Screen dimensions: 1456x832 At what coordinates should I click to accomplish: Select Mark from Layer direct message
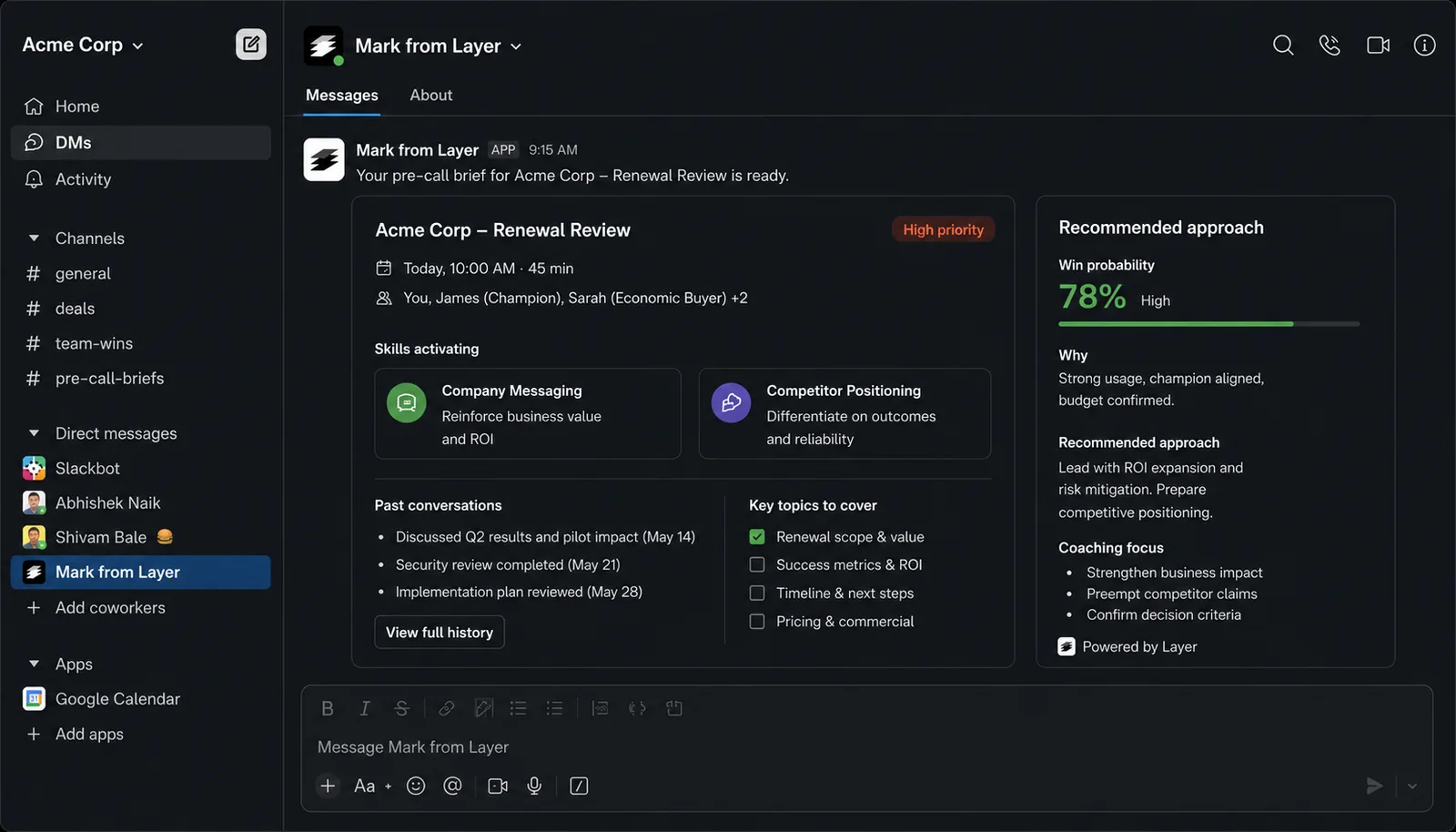[141, 572]
